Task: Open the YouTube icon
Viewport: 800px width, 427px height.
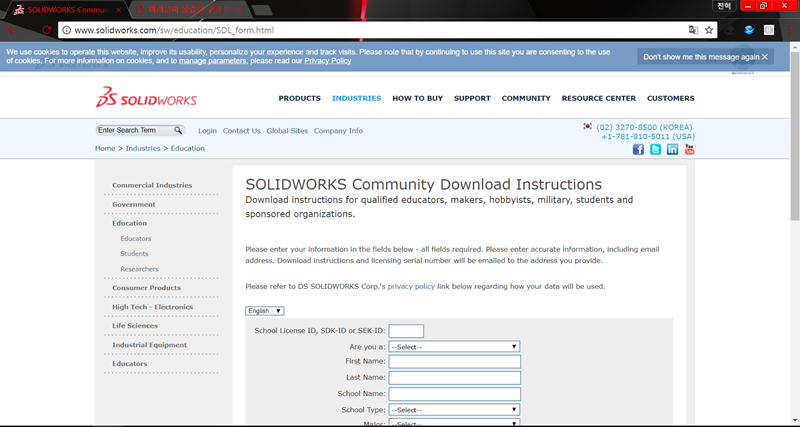Action: pos(689,149)
